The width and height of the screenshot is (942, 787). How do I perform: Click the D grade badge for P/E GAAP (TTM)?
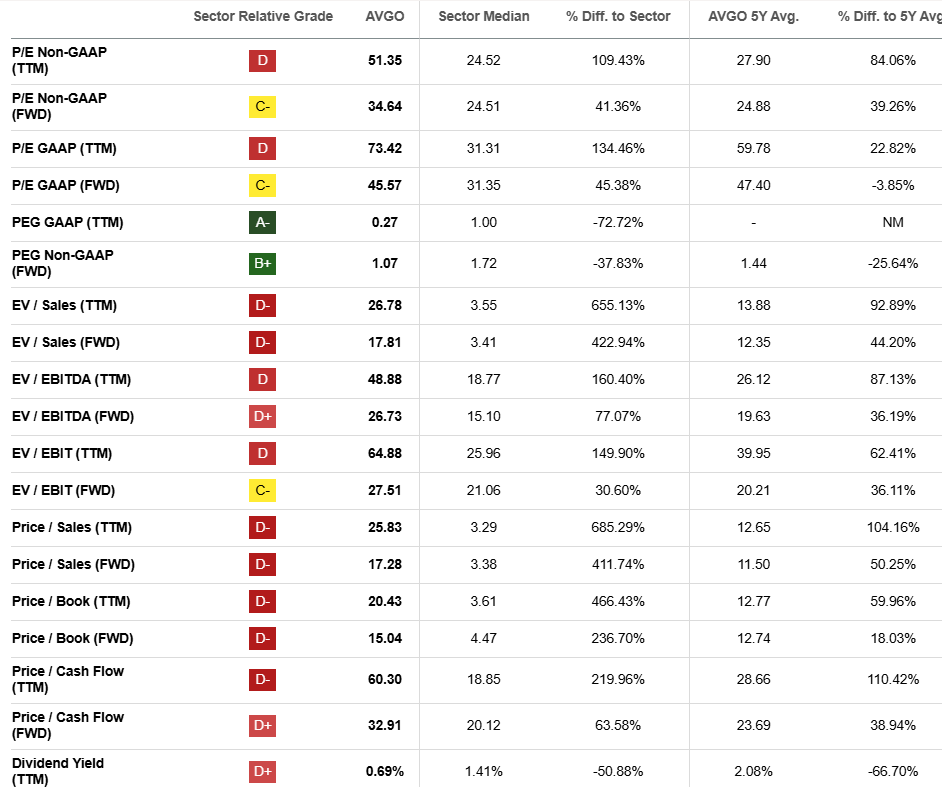pyautogui.click(x=262, y=148)
